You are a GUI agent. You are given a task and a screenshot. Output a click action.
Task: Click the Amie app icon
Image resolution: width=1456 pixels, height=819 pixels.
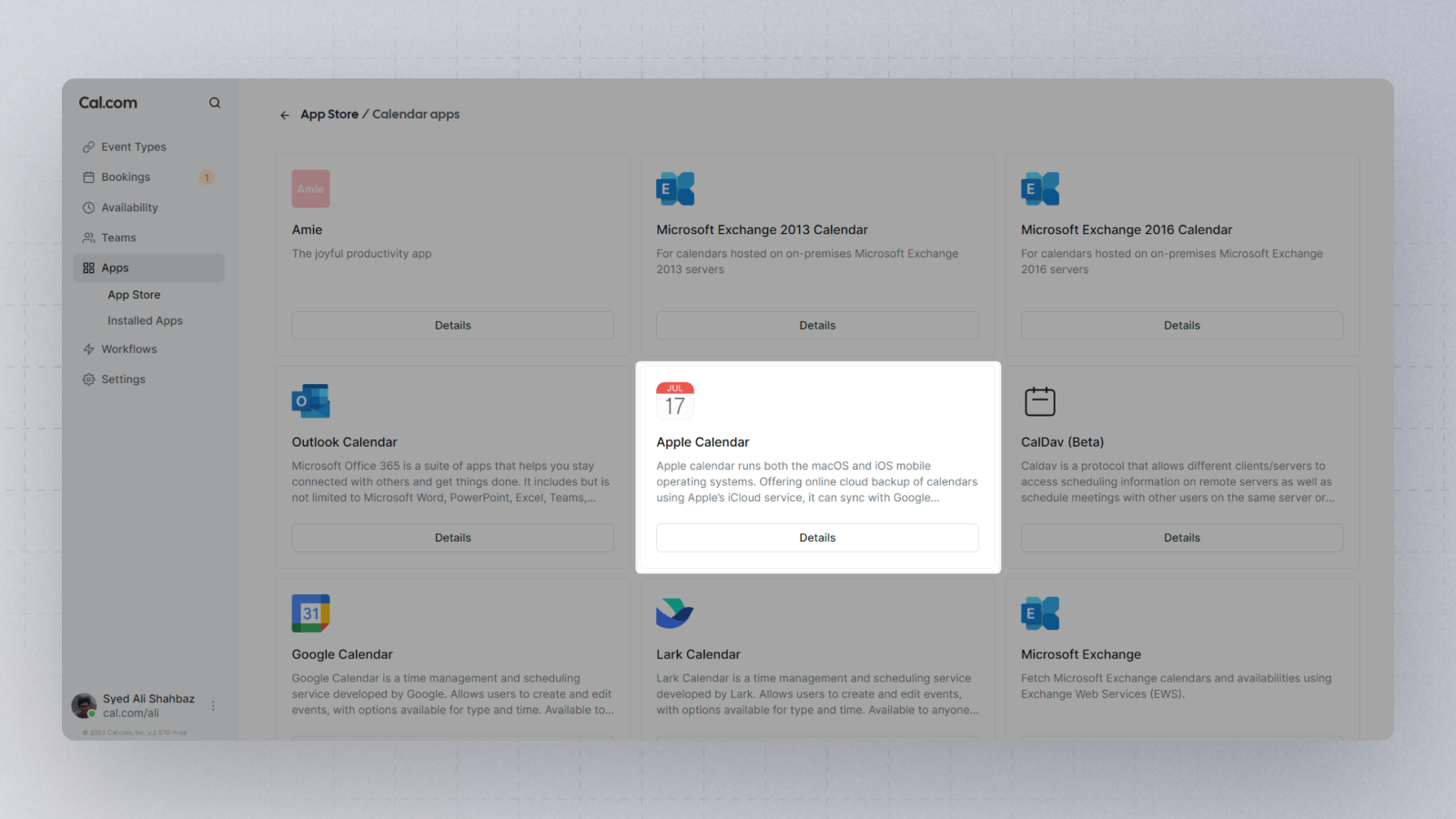coord(310,188)
